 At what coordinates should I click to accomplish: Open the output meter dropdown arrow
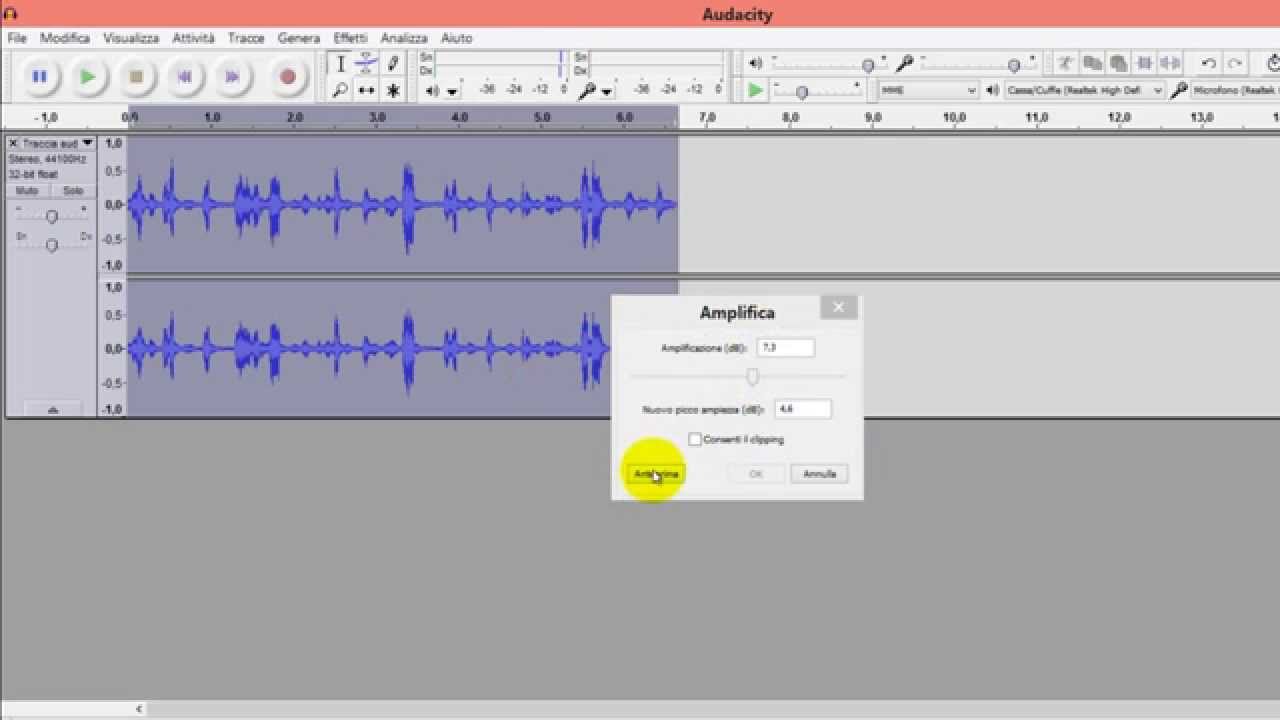[452, 92]
